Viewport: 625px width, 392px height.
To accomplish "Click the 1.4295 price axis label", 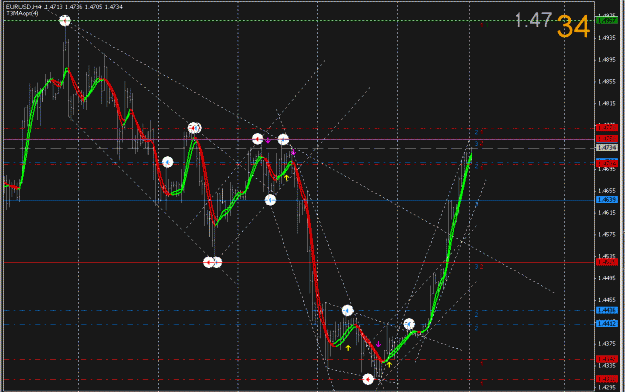I will (x=607, y=387).
